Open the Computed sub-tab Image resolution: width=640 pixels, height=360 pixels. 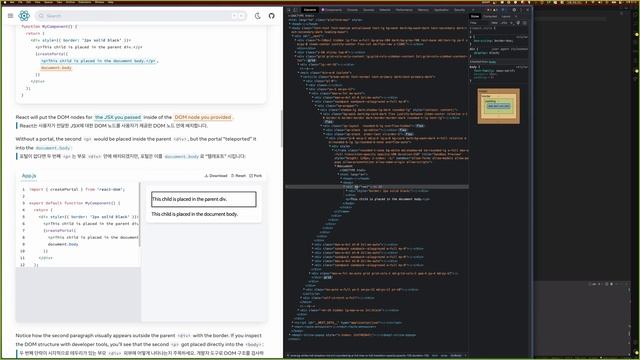point(490,16)
